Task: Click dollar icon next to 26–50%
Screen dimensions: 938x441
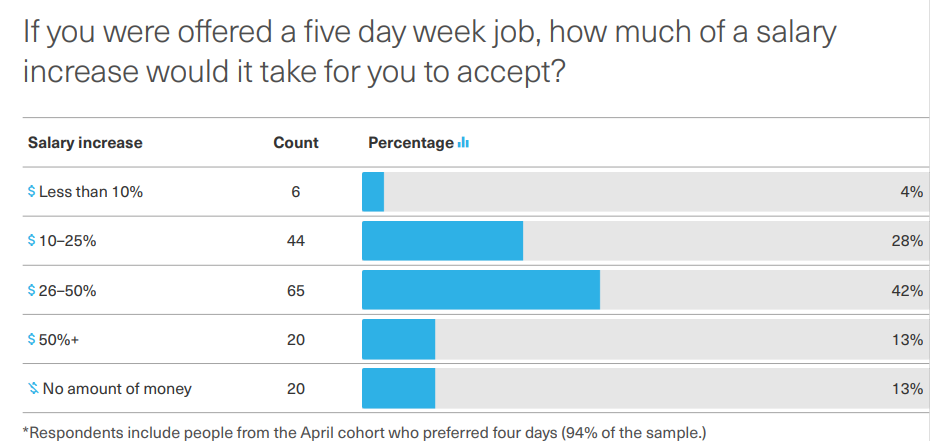Action: [x=32, y=290]
